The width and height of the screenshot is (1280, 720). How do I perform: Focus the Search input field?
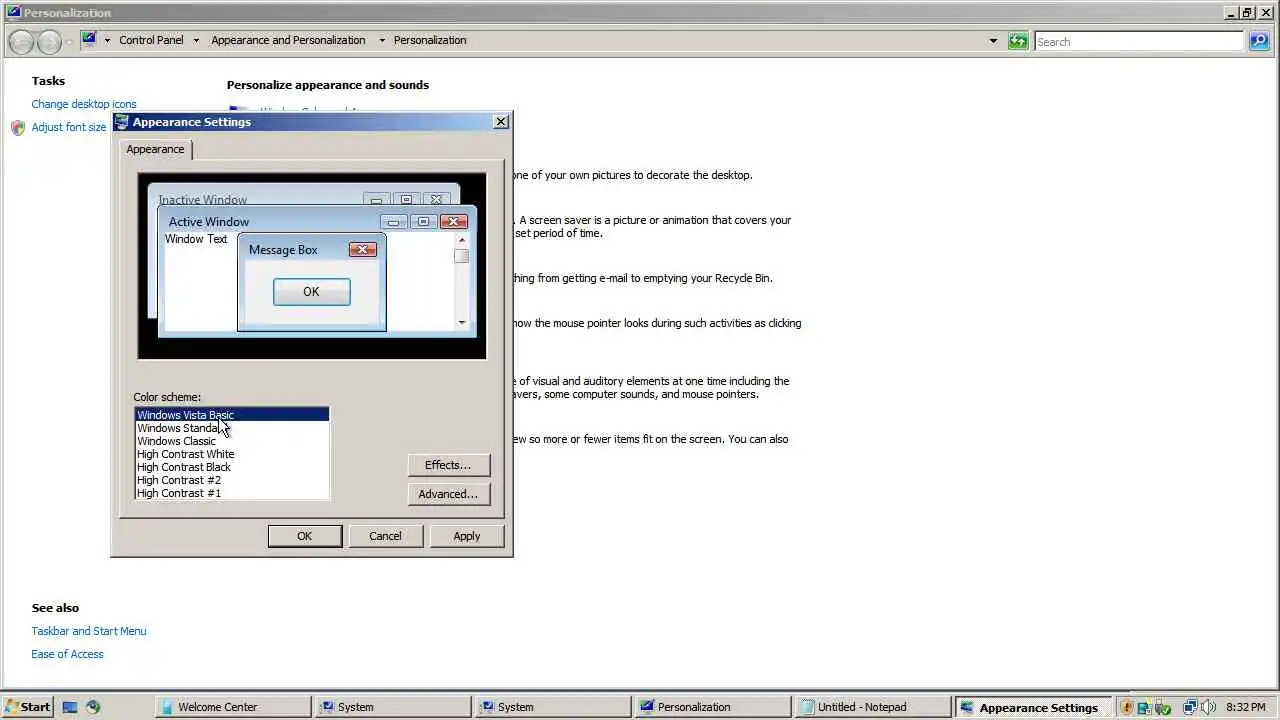click(x=1139, y=41)
